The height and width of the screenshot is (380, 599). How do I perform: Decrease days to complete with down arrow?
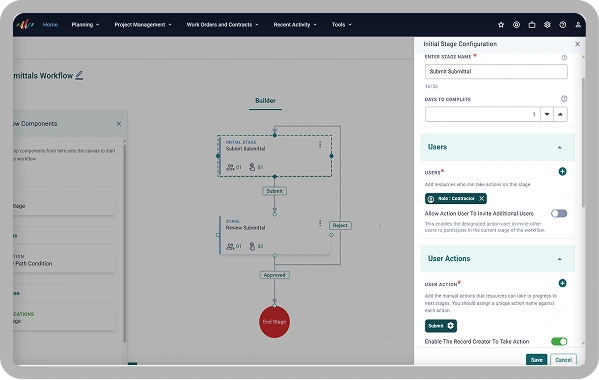547,114
